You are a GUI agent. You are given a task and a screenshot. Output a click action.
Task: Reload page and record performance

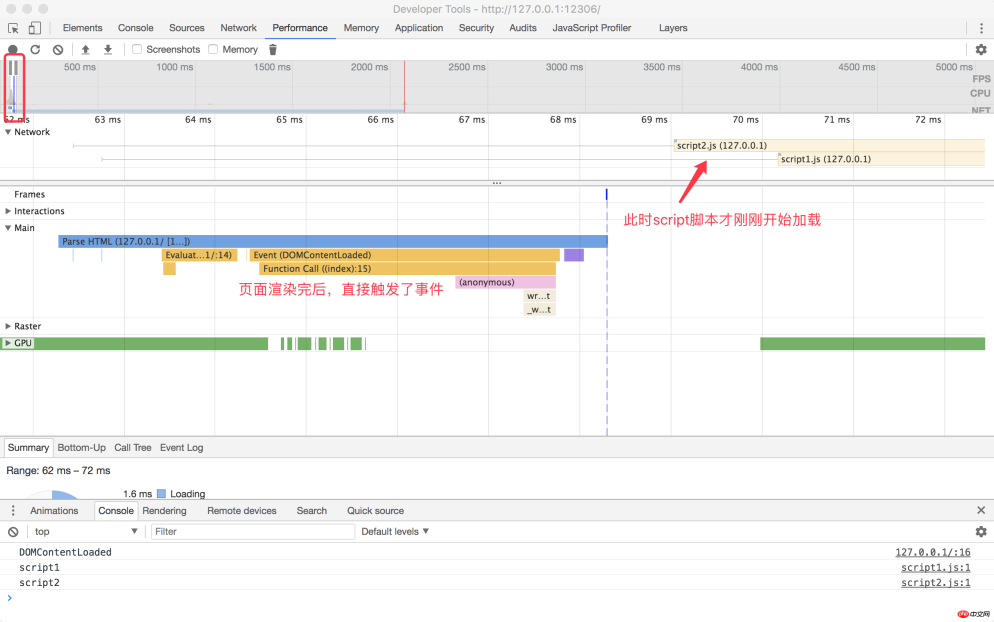coord(35,49)
